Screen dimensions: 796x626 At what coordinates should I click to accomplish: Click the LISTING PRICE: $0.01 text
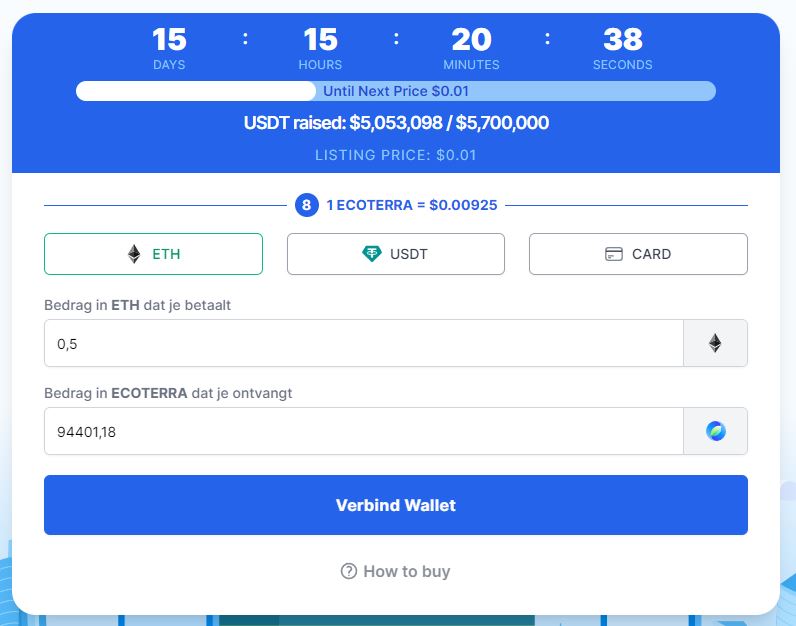pyautogui.click(x=396, y=155)
